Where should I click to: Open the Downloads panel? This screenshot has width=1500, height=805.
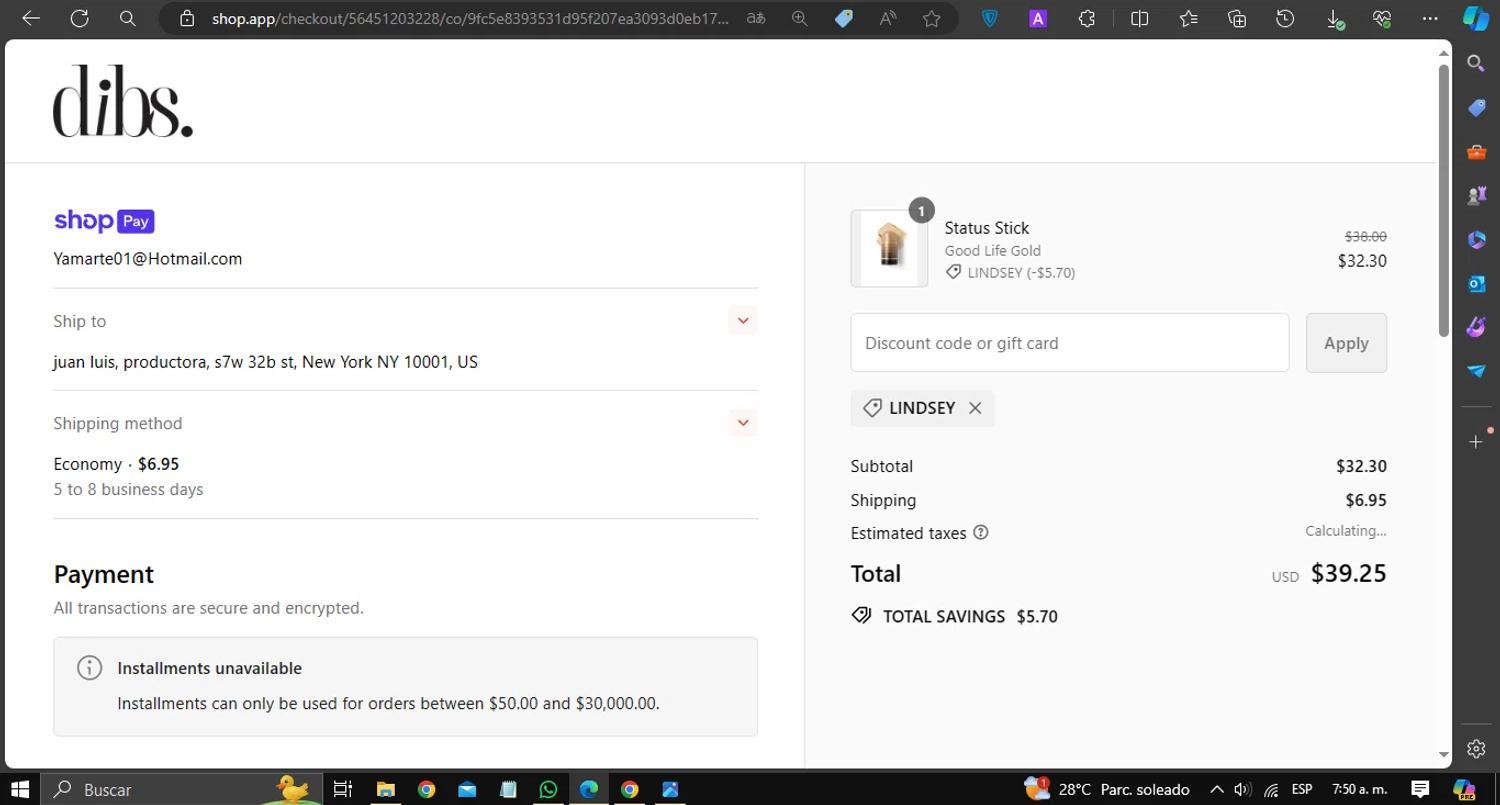click(x=1334, y=18)
